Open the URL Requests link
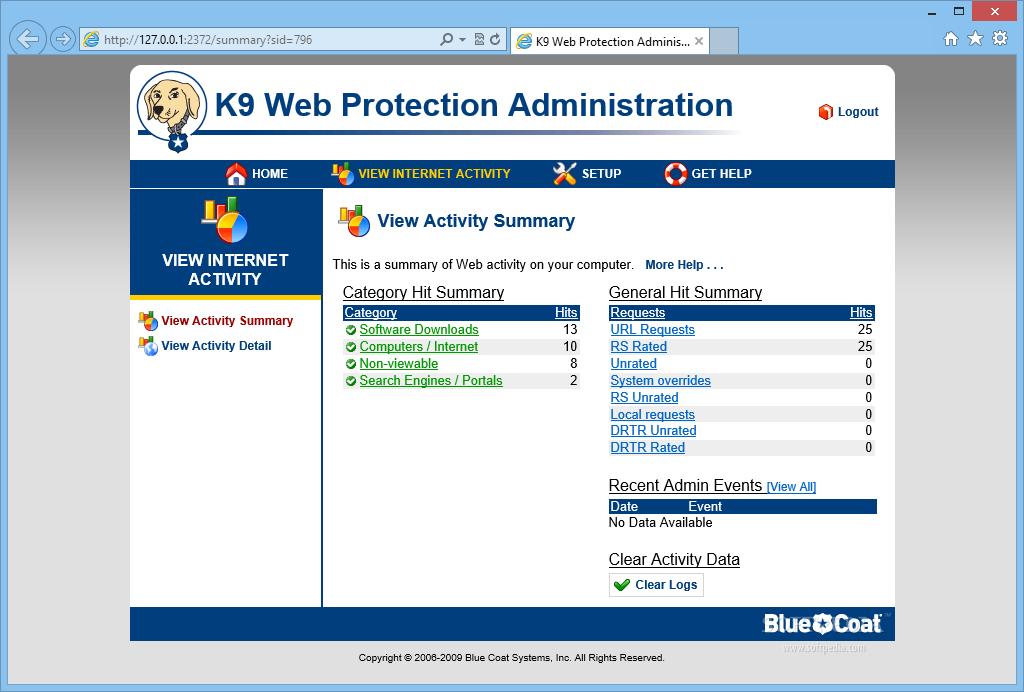The width and height of the screenshot is (1024, 692). tap(652, 330)
